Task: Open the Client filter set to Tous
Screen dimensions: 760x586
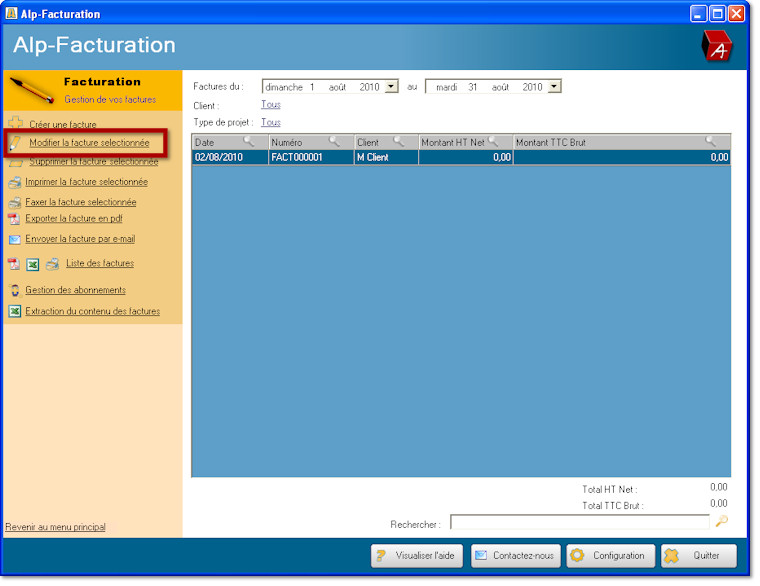Action: click(x=270, y=105)
